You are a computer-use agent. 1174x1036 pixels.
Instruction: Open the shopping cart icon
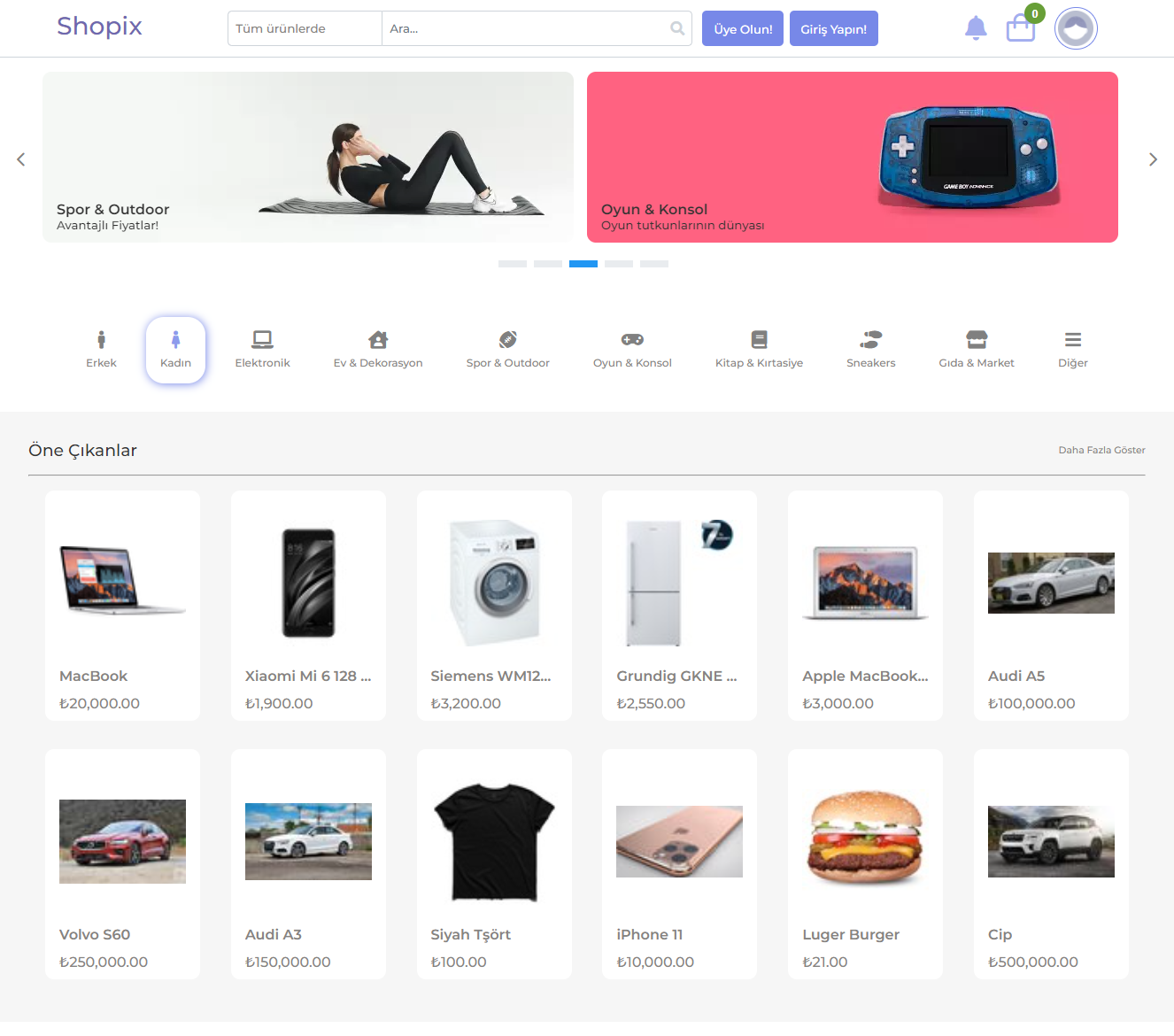pyautogui.click(x=1021, y=28)
